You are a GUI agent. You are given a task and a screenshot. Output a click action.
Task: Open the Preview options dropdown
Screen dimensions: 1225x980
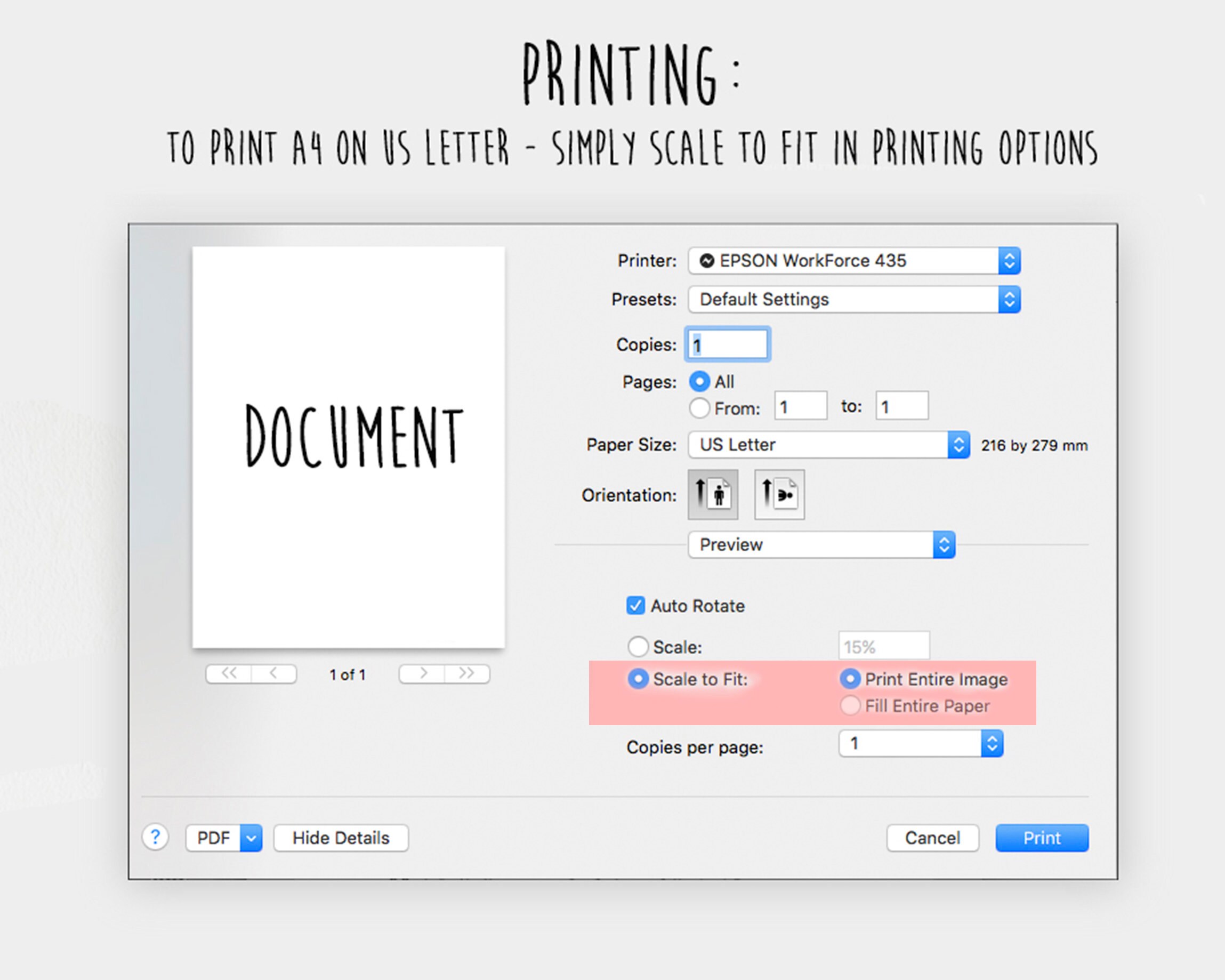pos(821,544)
